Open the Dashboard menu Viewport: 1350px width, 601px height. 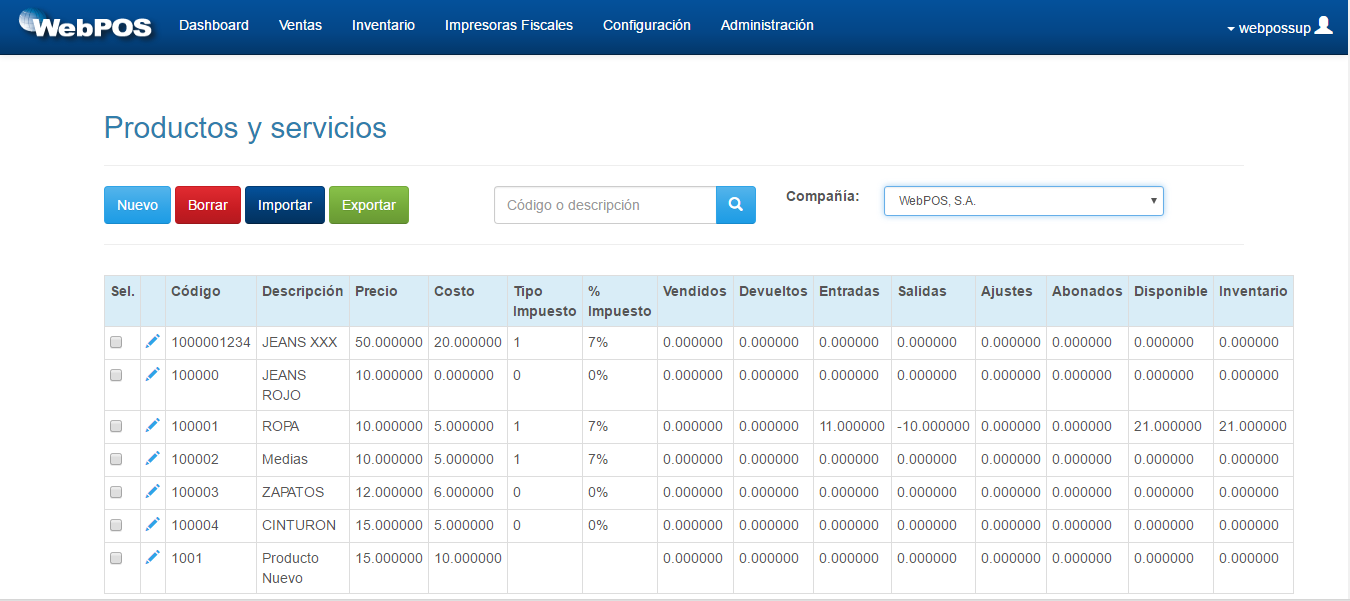[x=214, y=25]
